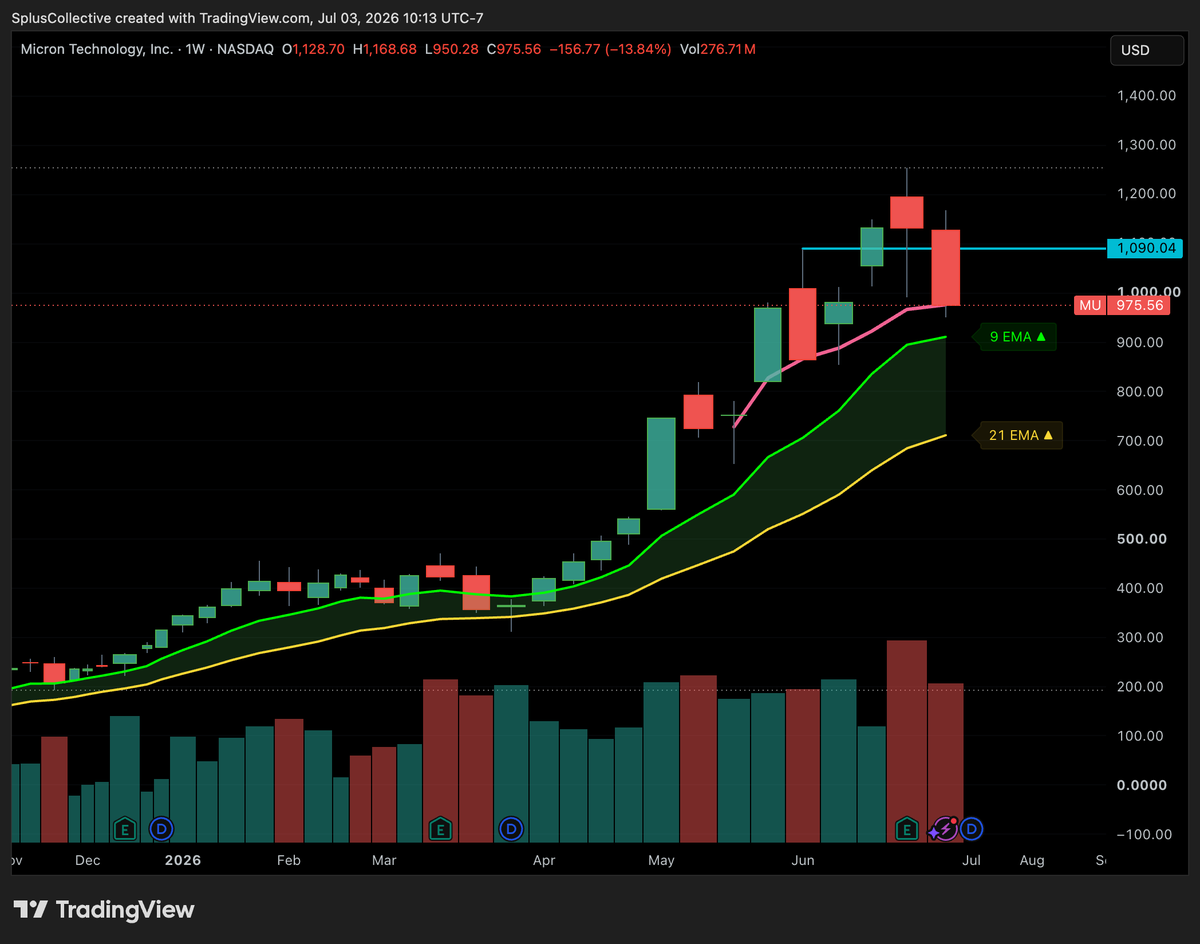The image size is (1200, 944).
Task: Open the March earnings E marker
Action: 440,828
